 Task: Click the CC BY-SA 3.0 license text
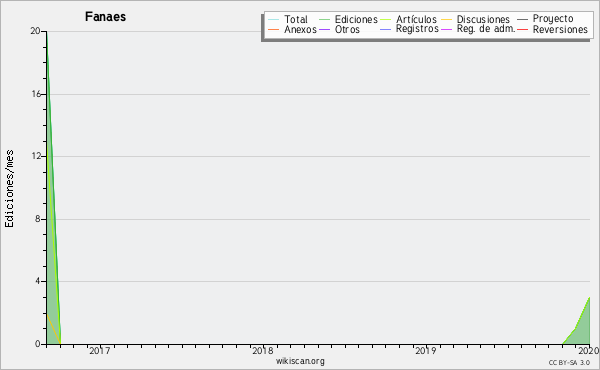pyautogui.click(x=569, y=363)
